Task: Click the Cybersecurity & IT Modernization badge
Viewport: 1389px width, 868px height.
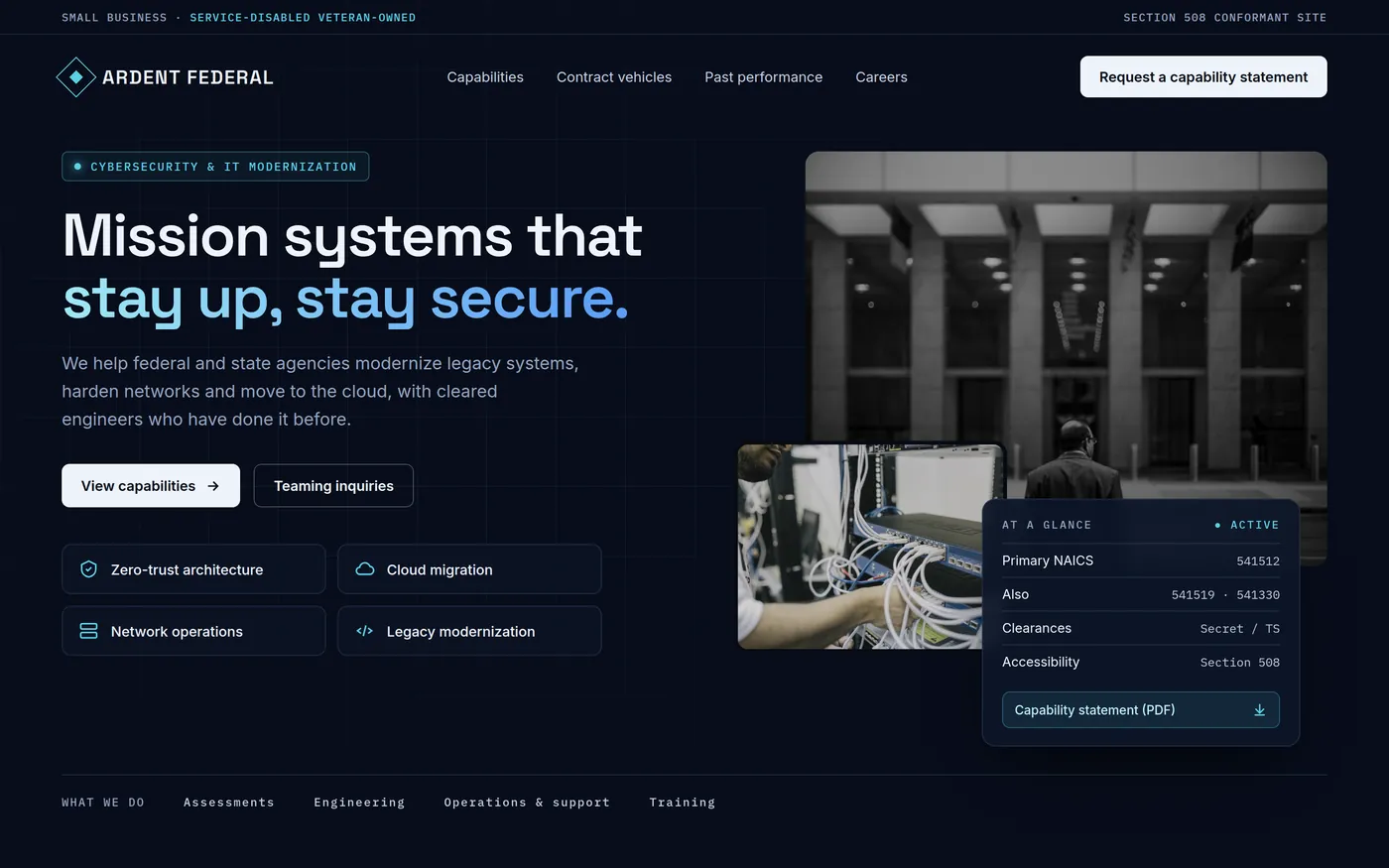Action: pos(215,167)
